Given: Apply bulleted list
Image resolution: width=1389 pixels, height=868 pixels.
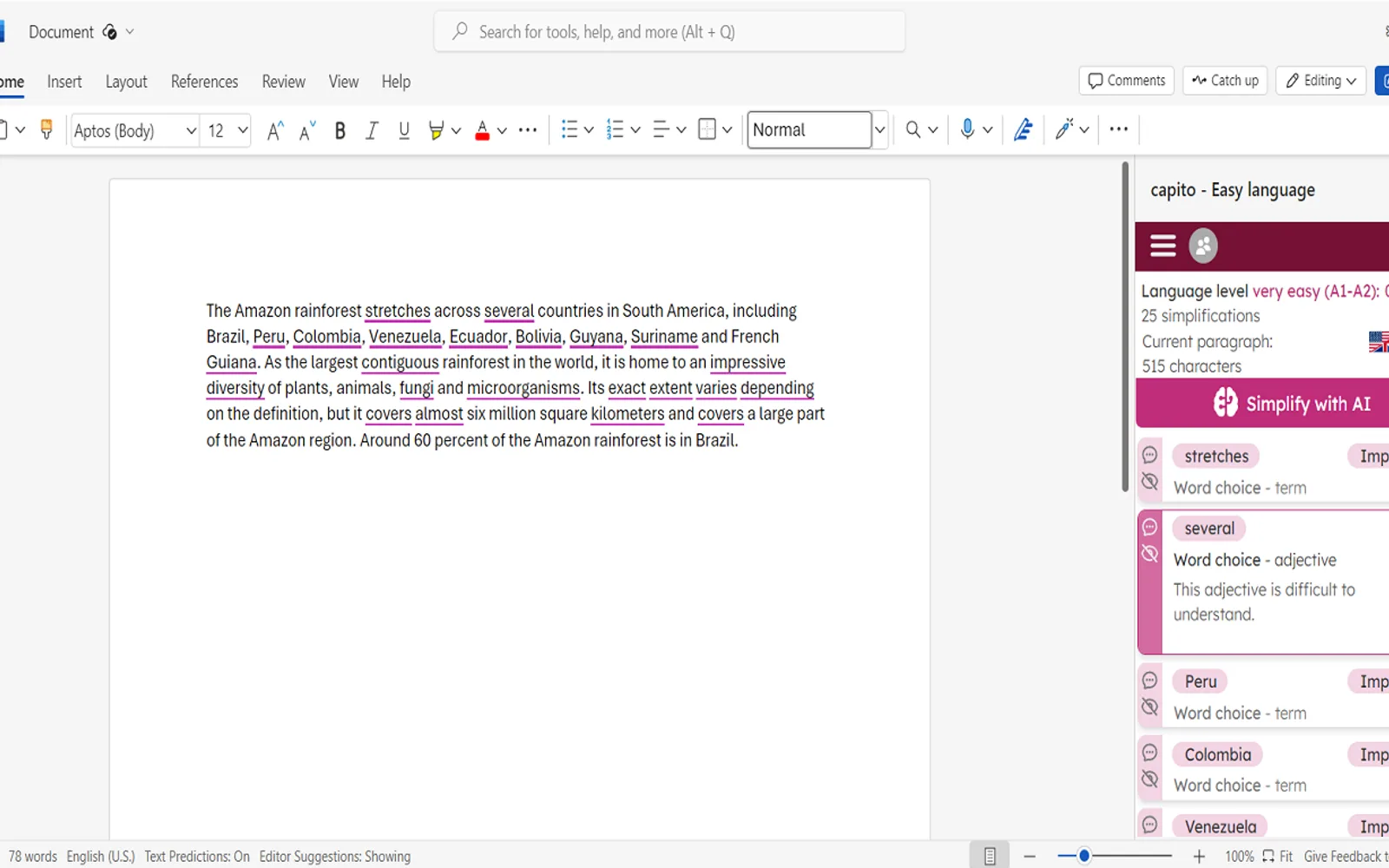Looking at the screenshot, I should (x=569, y=130).
